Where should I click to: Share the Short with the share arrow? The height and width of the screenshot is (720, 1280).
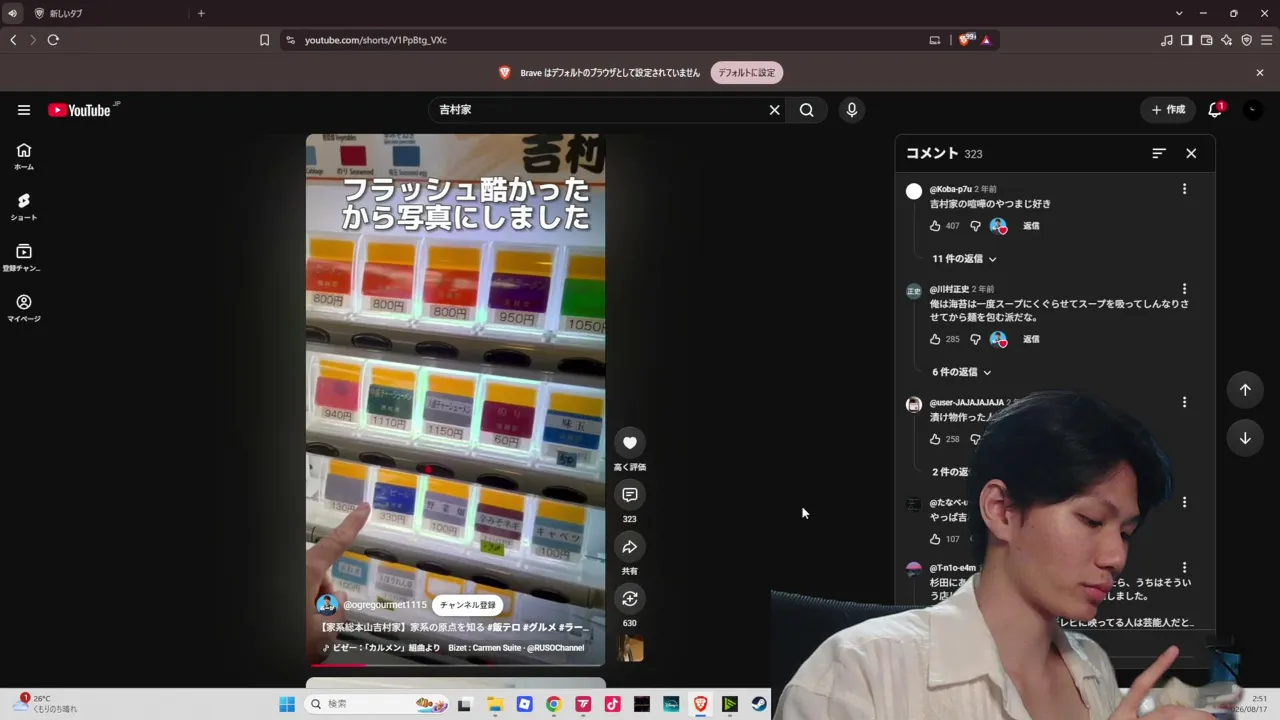tap(630, 547)
